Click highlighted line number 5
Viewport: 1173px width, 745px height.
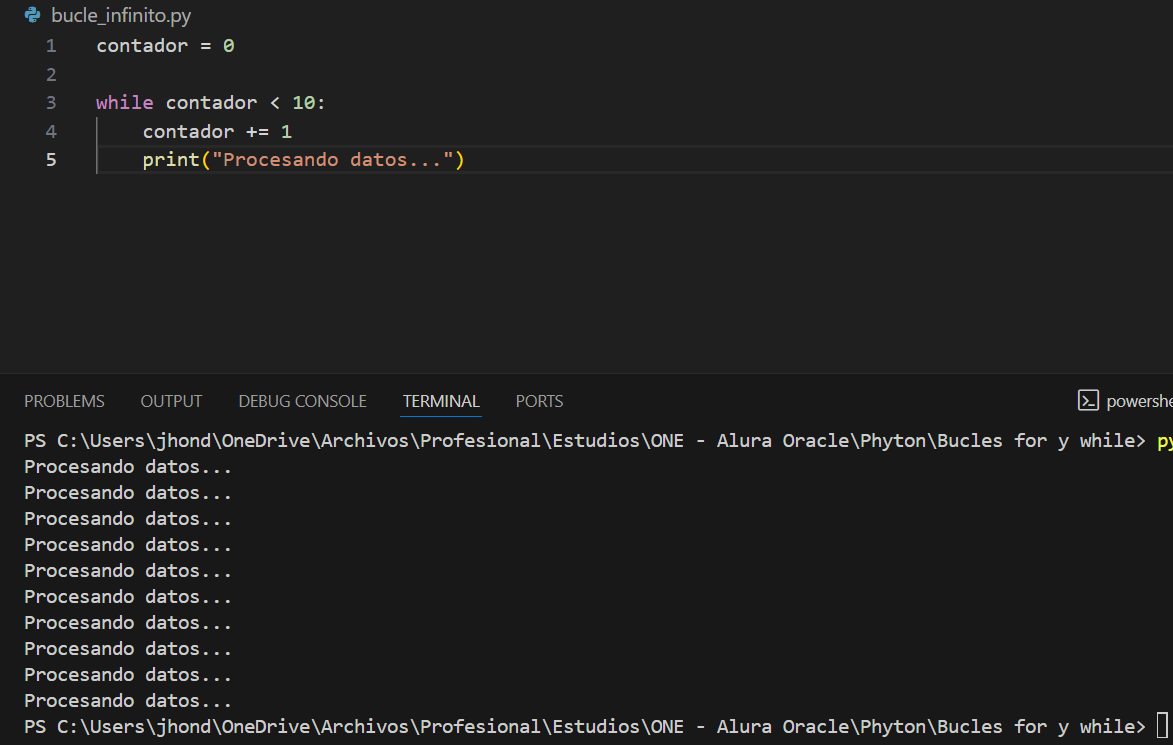(x=50, y=160)
